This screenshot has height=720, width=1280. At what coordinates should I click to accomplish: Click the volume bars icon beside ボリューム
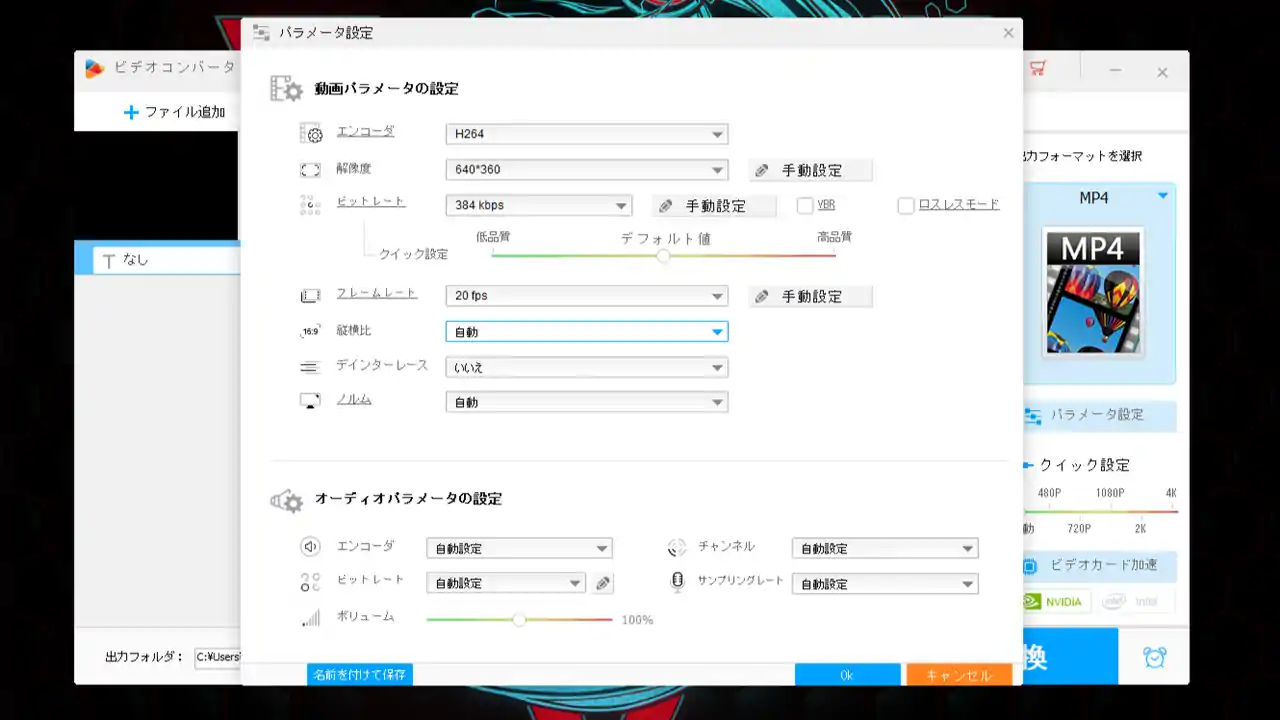click(311, 618)
